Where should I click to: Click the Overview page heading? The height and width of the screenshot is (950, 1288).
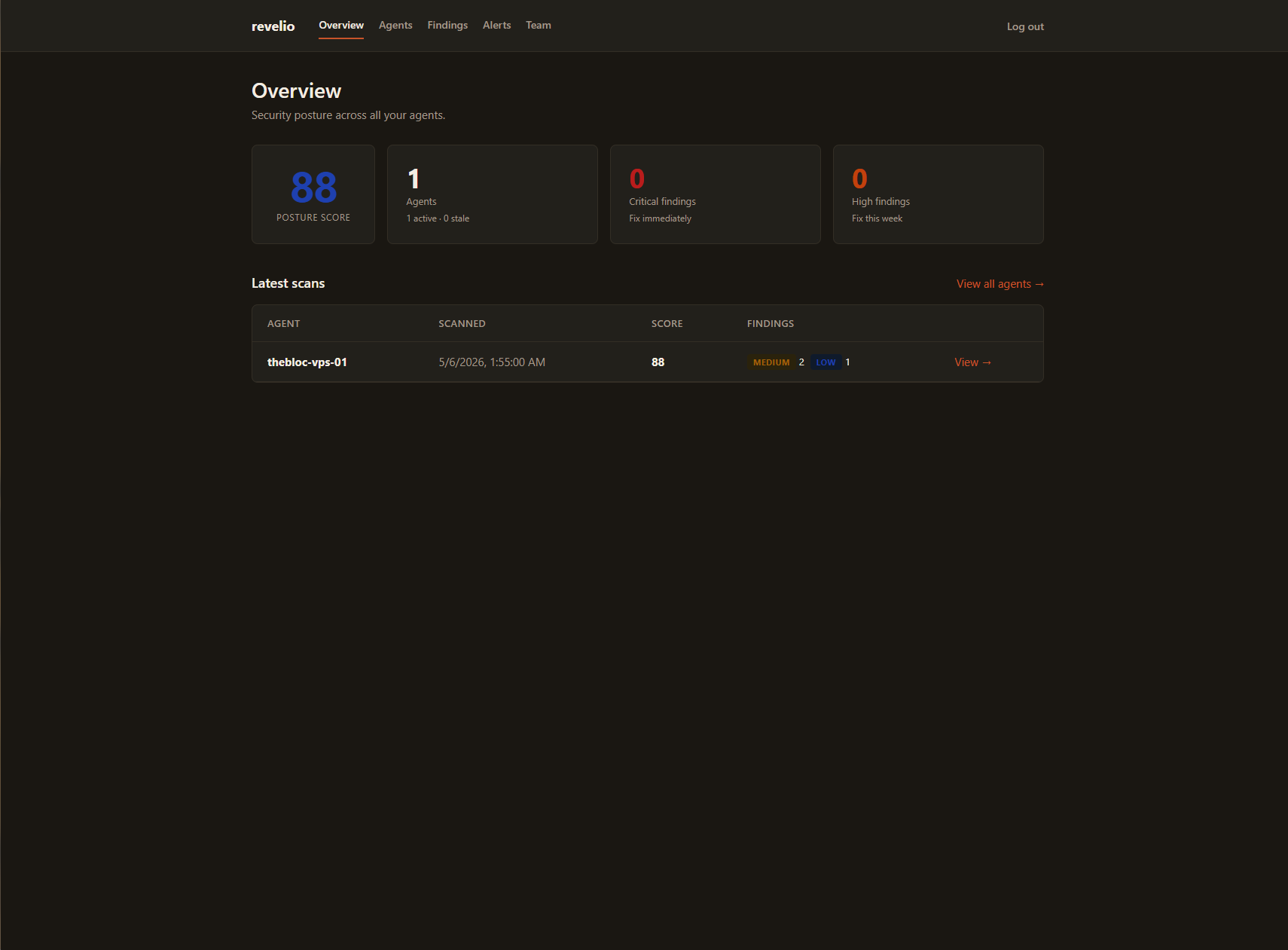[296, 91]
